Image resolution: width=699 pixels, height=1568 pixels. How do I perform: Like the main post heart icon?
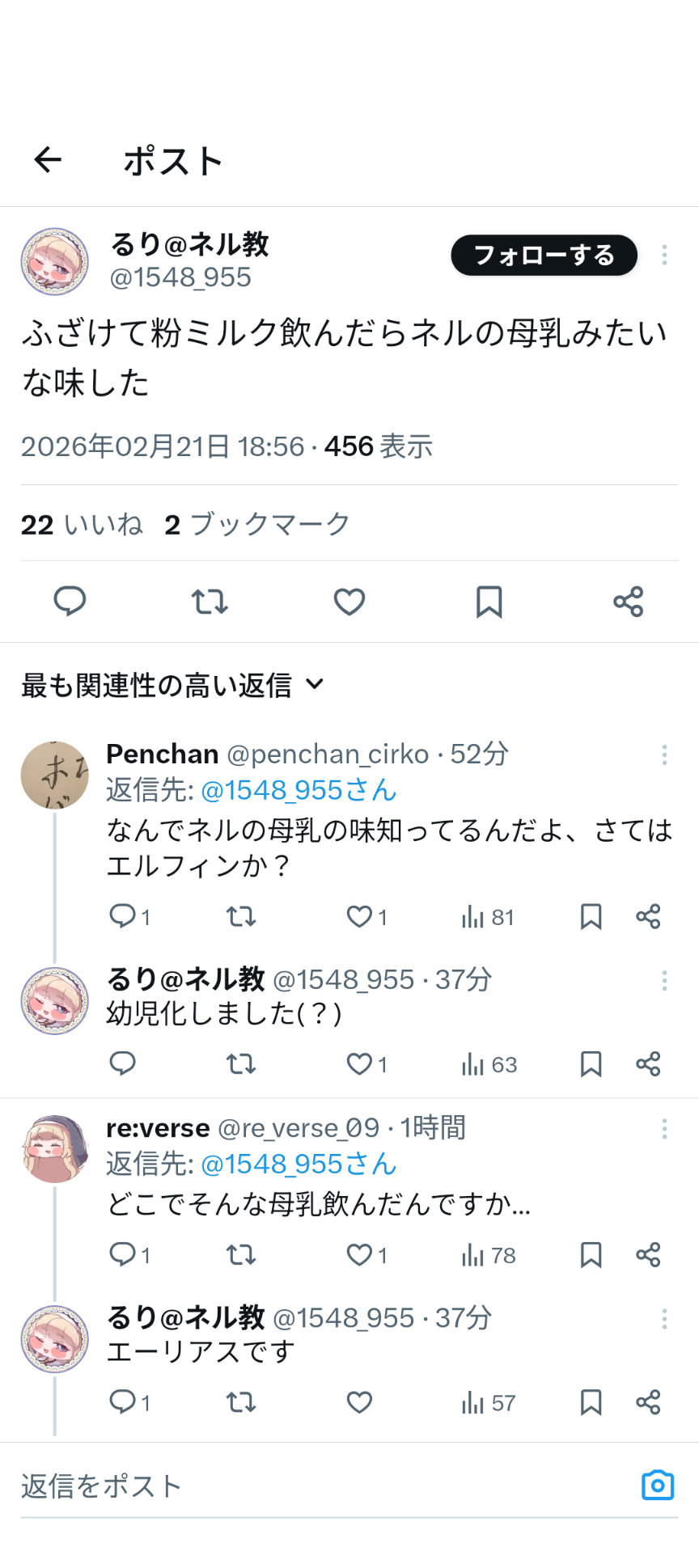coord(349,602)
